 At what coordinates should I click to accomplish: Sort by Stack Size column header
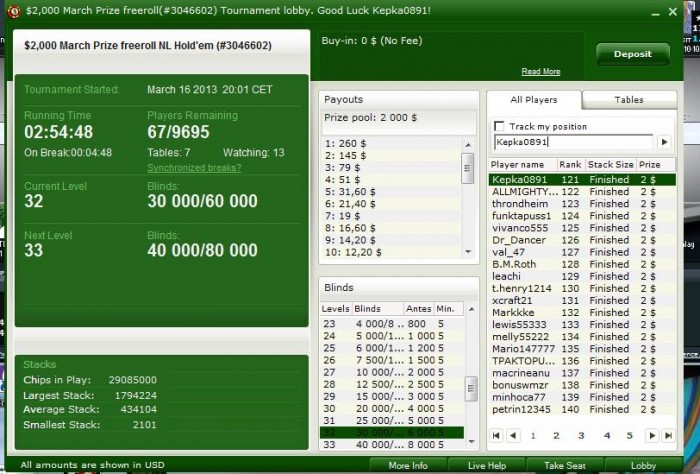pyautogui.click(x=610, y=165)
